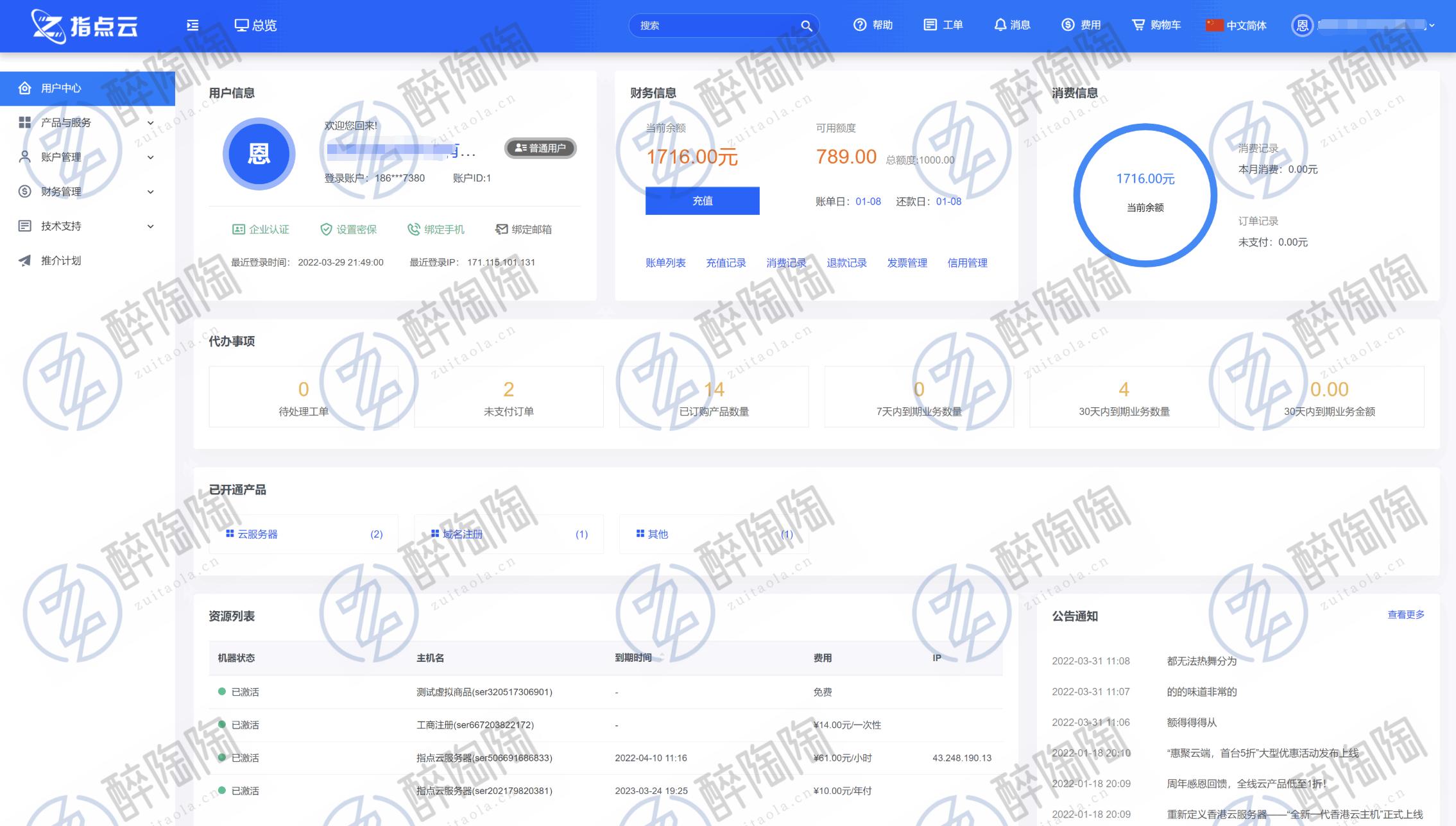Click the 绑定手机 phone icon
This screenshot has width=1456, height=826.
pyautogui.click(x=413, y=230)
